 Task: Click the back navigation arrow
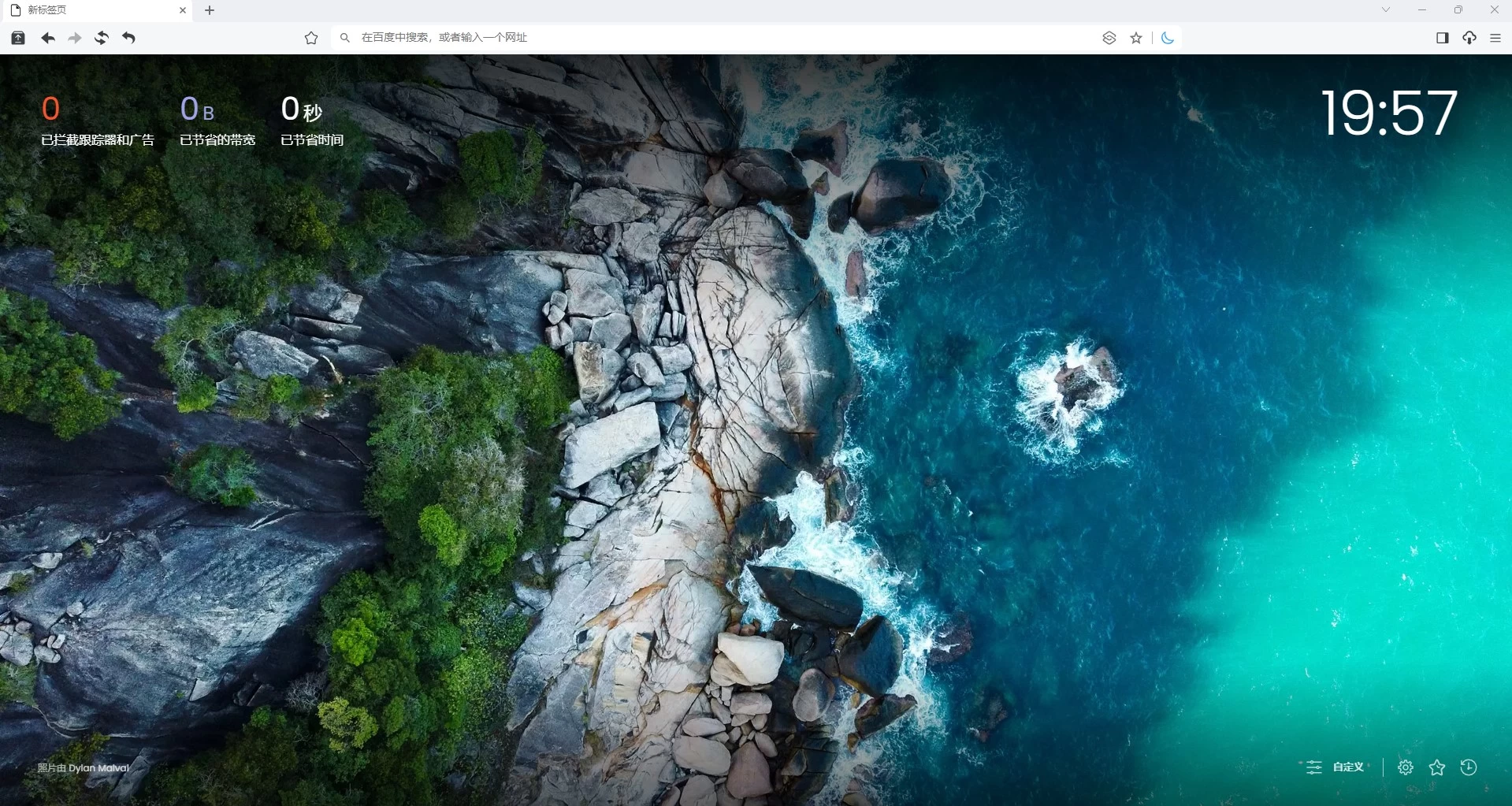[x=47, y=37]
